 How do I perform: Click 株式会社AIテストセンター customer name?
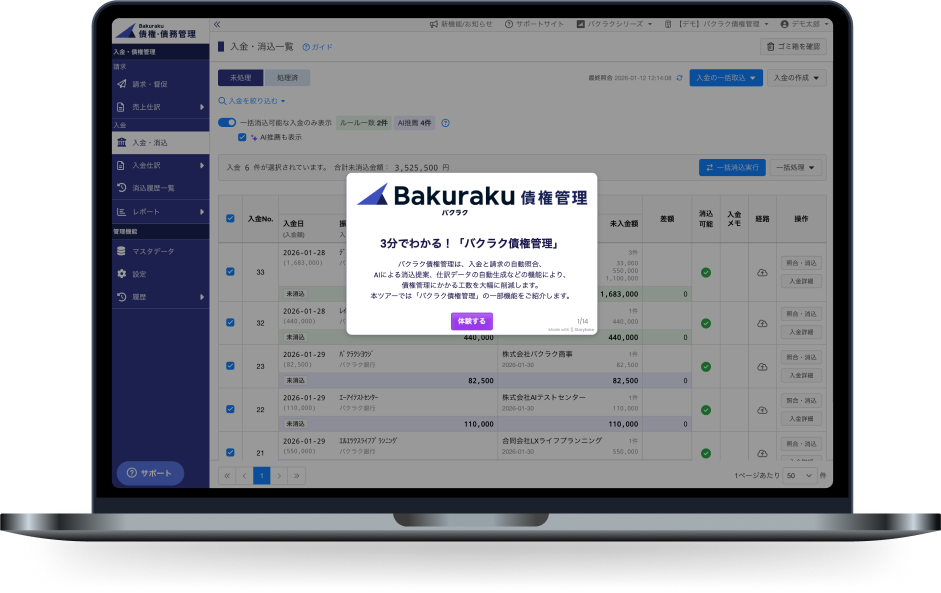tap(544, 397)
